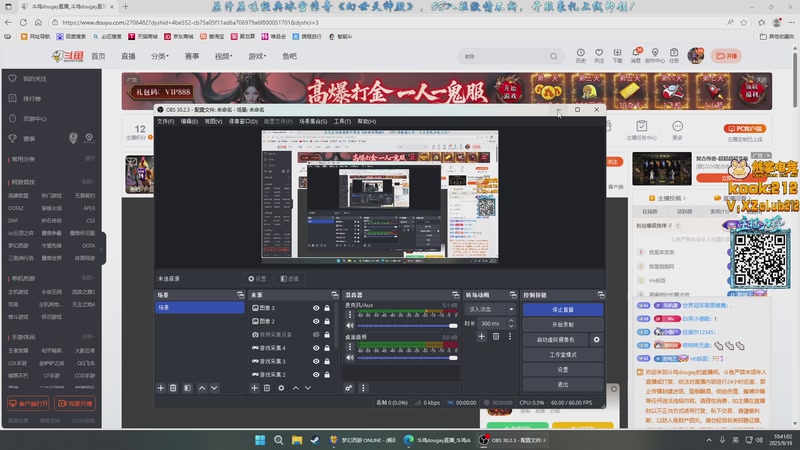Pop out the Scenes dock
Viewport: 800px width, 450px height.
point(240,295)
